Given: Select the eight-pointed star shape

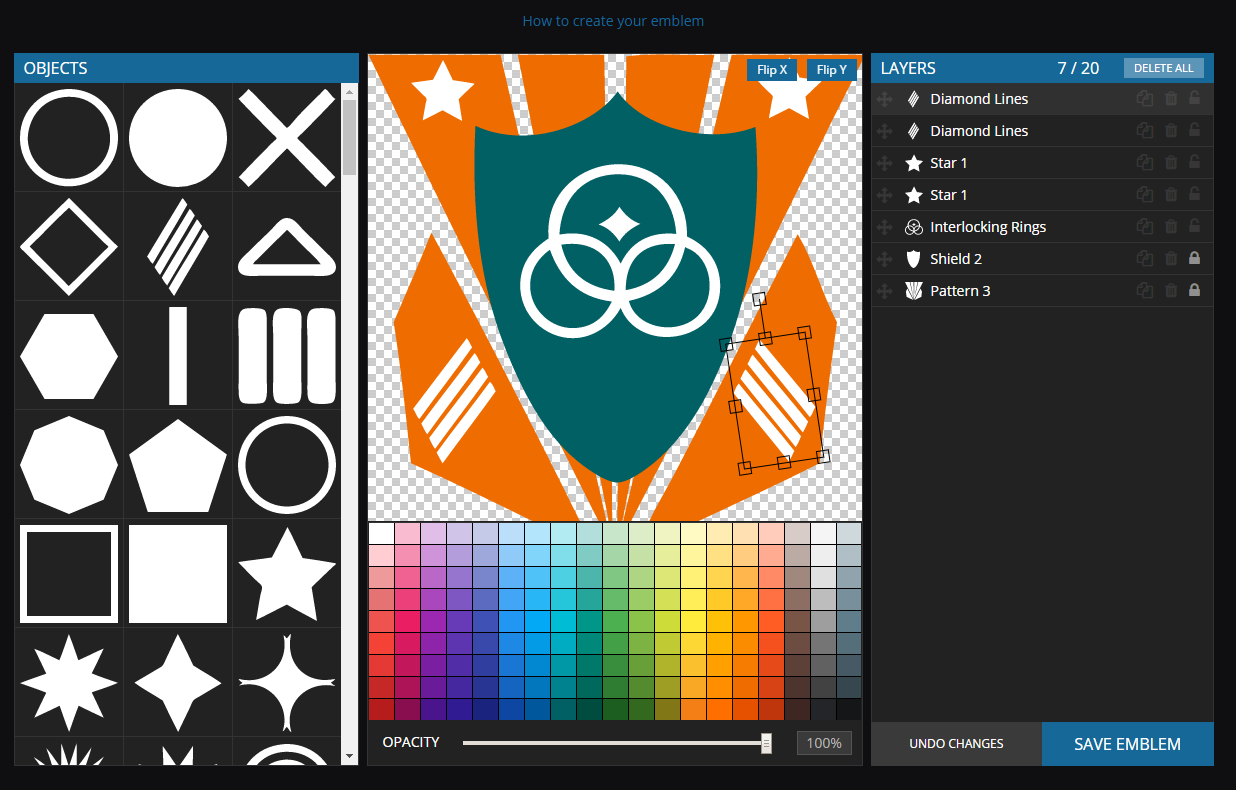Looking at the screenshot, I should coord(68,682).
